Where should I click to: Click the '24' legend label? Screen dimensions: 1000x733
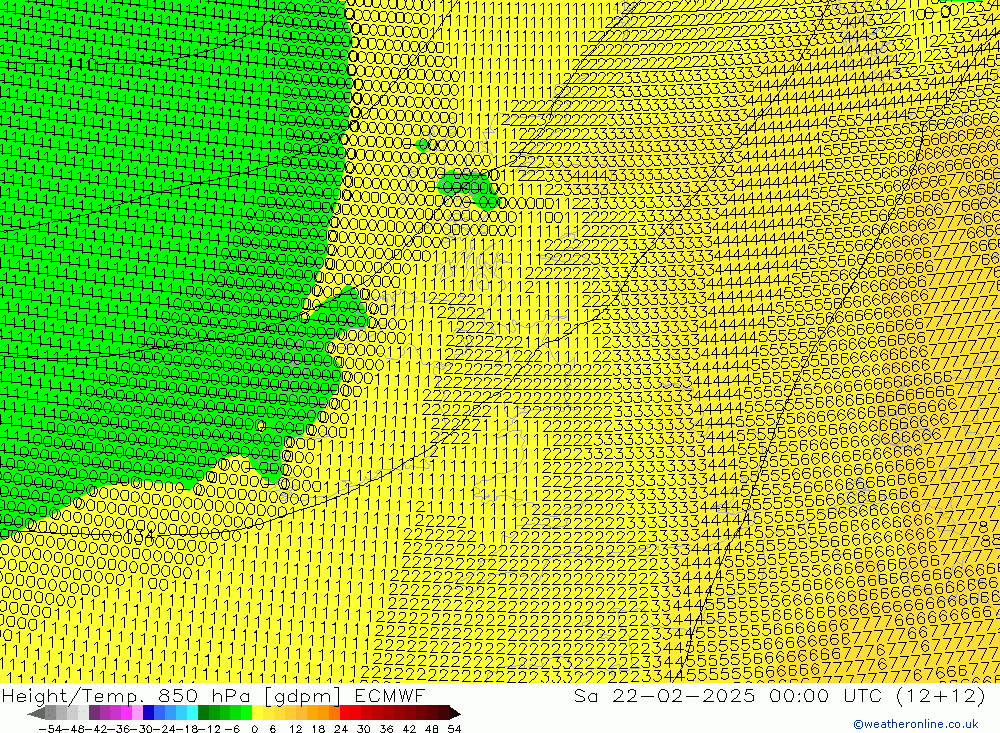(341, 729)
